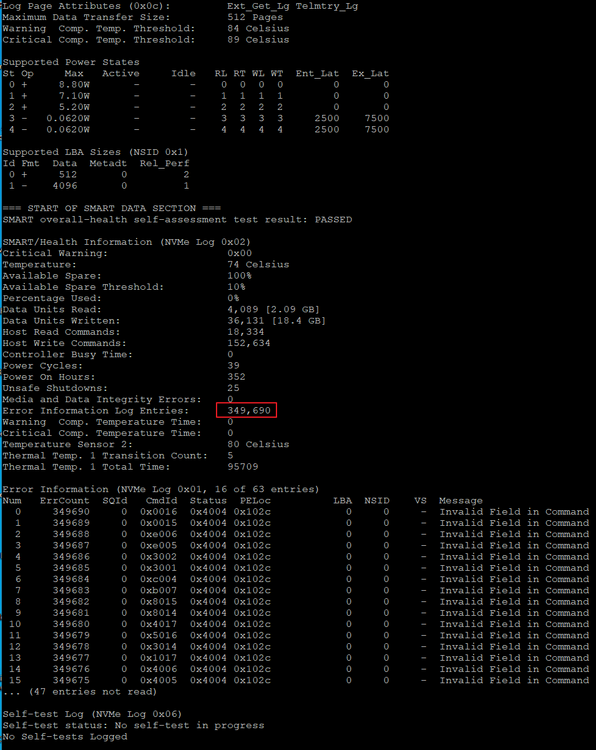Click CmdId '0x0015' in the error table

(x=158, y=523)
